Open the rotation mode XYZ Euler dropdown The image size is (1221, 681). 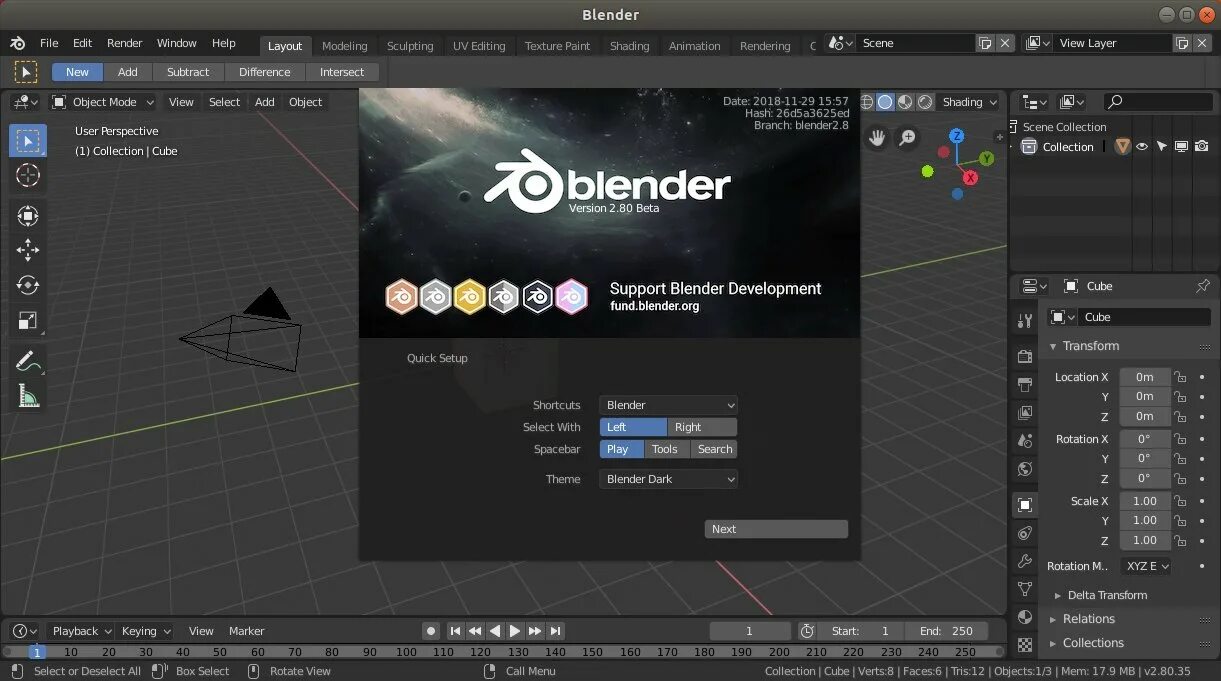point(1146,566)
